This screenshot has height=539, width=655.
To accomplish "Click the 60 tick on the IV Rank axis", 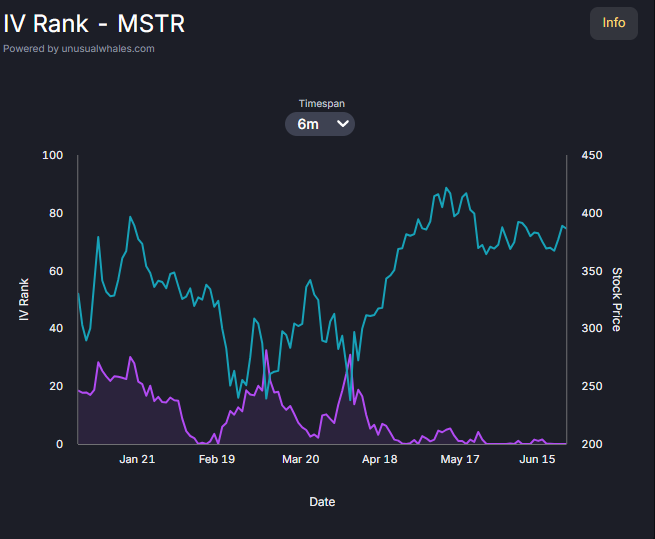I will tap(56, 271).
